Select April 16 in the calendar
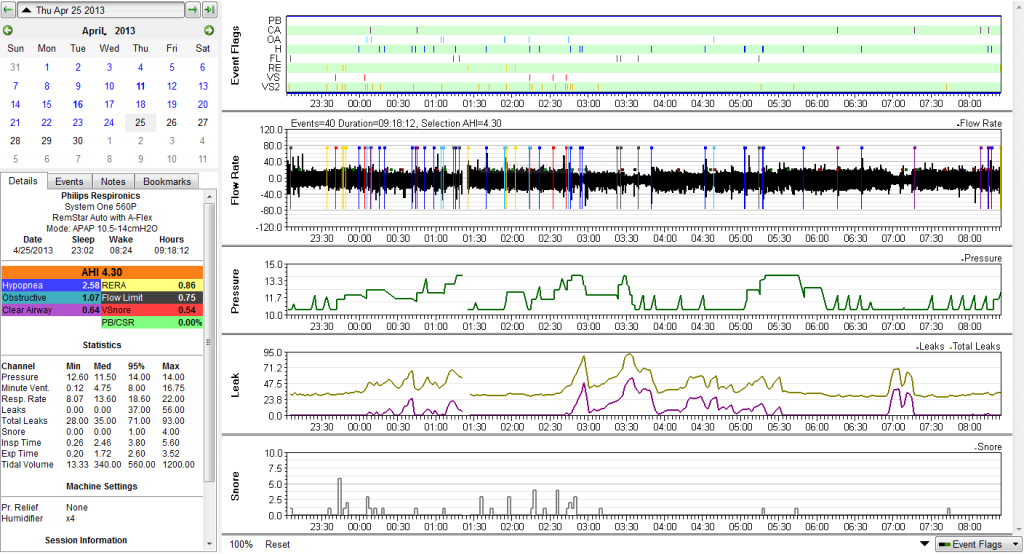Image resolution: width=1024 pixels, height=554 pixels. click(78, 104)
